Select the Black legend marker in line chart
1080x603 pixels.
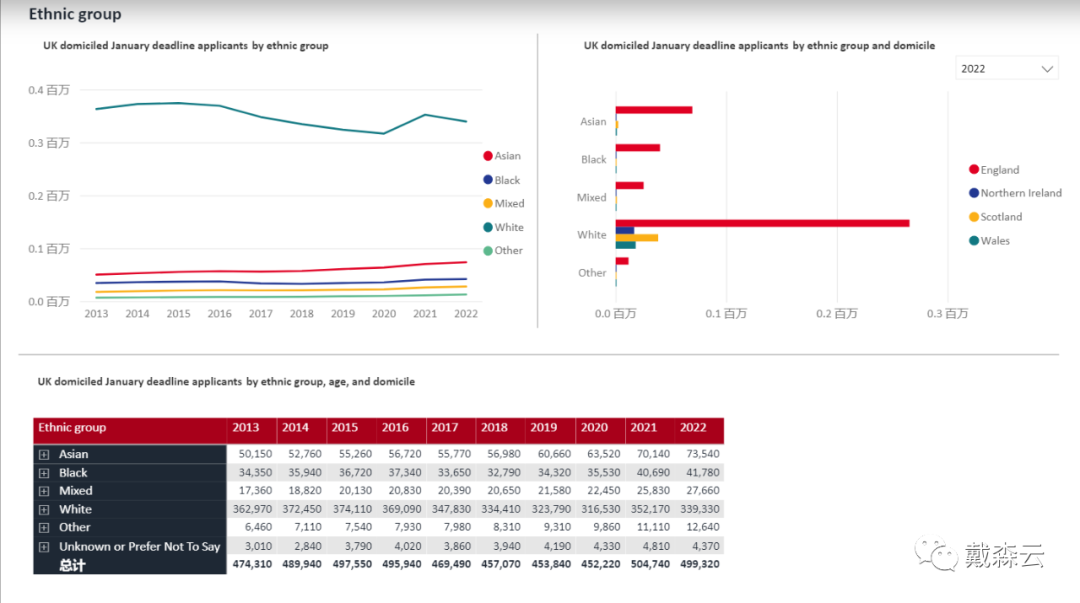click(488, 180)
